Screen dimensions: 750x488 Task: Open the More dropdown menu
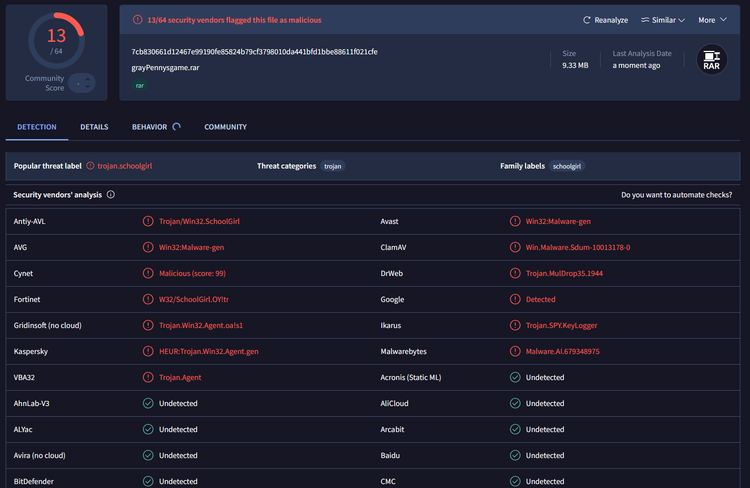pyautogui.click(x=711, y=20)
